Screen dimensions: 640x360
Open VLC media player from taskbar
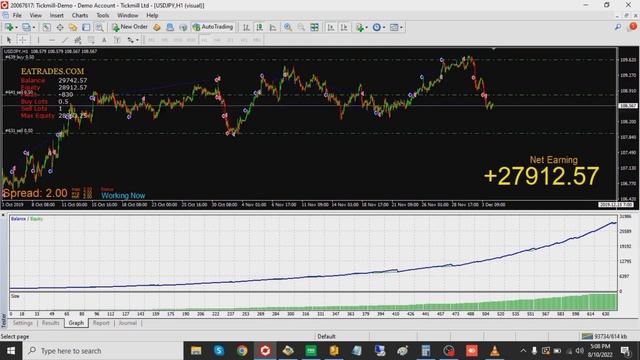pos(494,351)
